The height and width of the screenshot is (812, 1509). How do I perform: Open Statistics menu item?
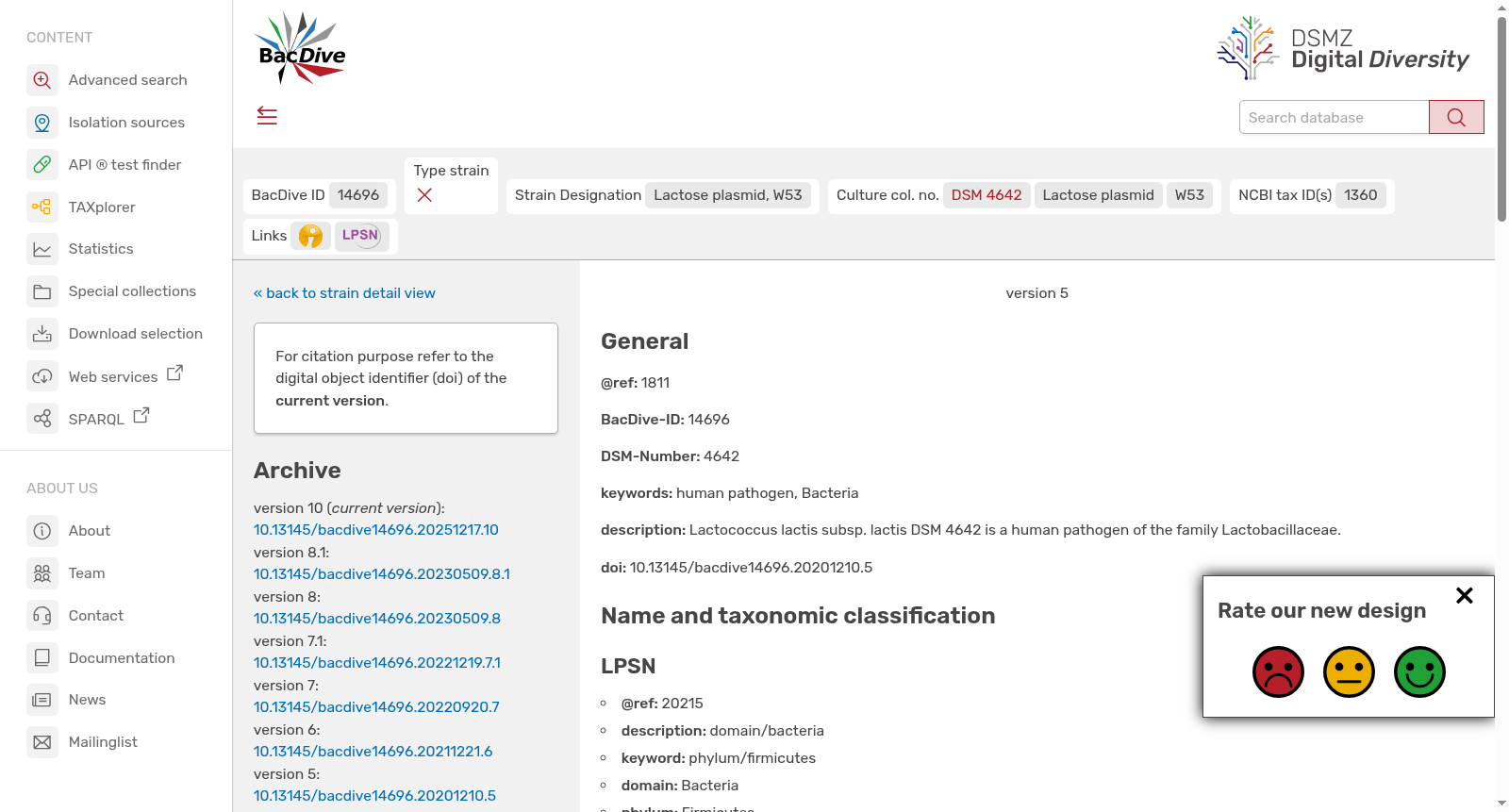[x=101, y=249]
